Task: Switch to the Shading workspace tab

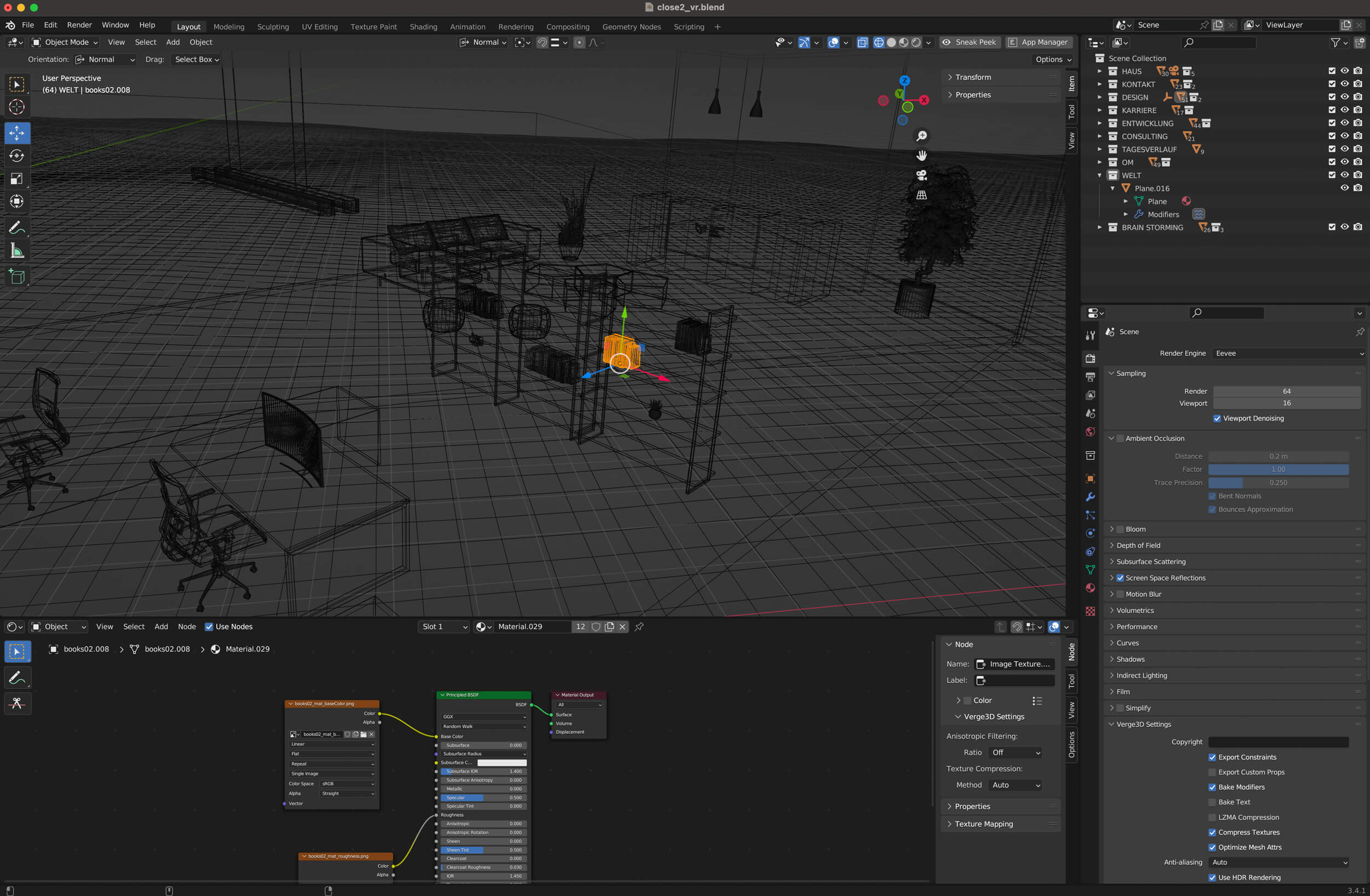Action: click(x=423, y=26)
